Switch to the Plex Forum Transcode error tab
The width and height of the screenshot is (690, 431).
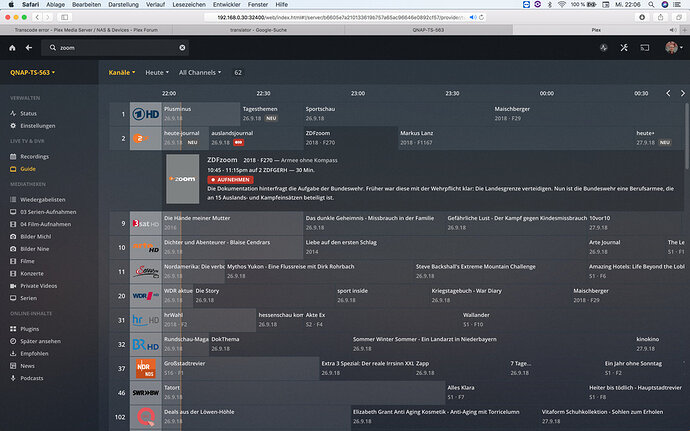(86, 30)
